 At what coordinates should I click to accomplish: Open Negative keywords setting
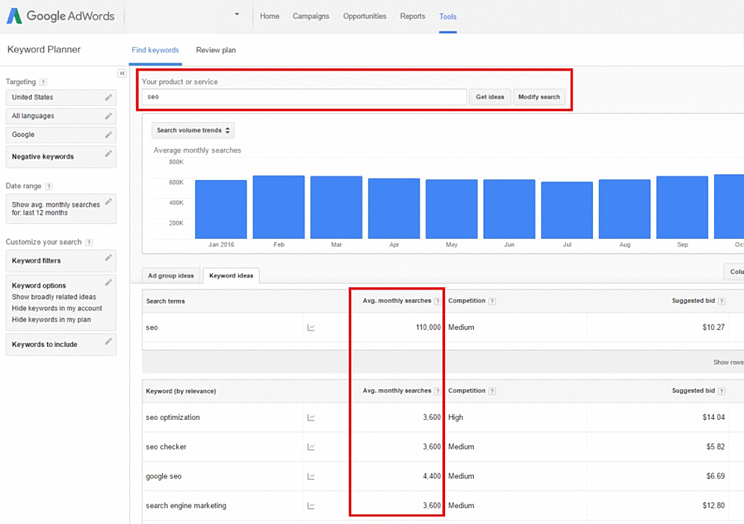pos(61,157)
